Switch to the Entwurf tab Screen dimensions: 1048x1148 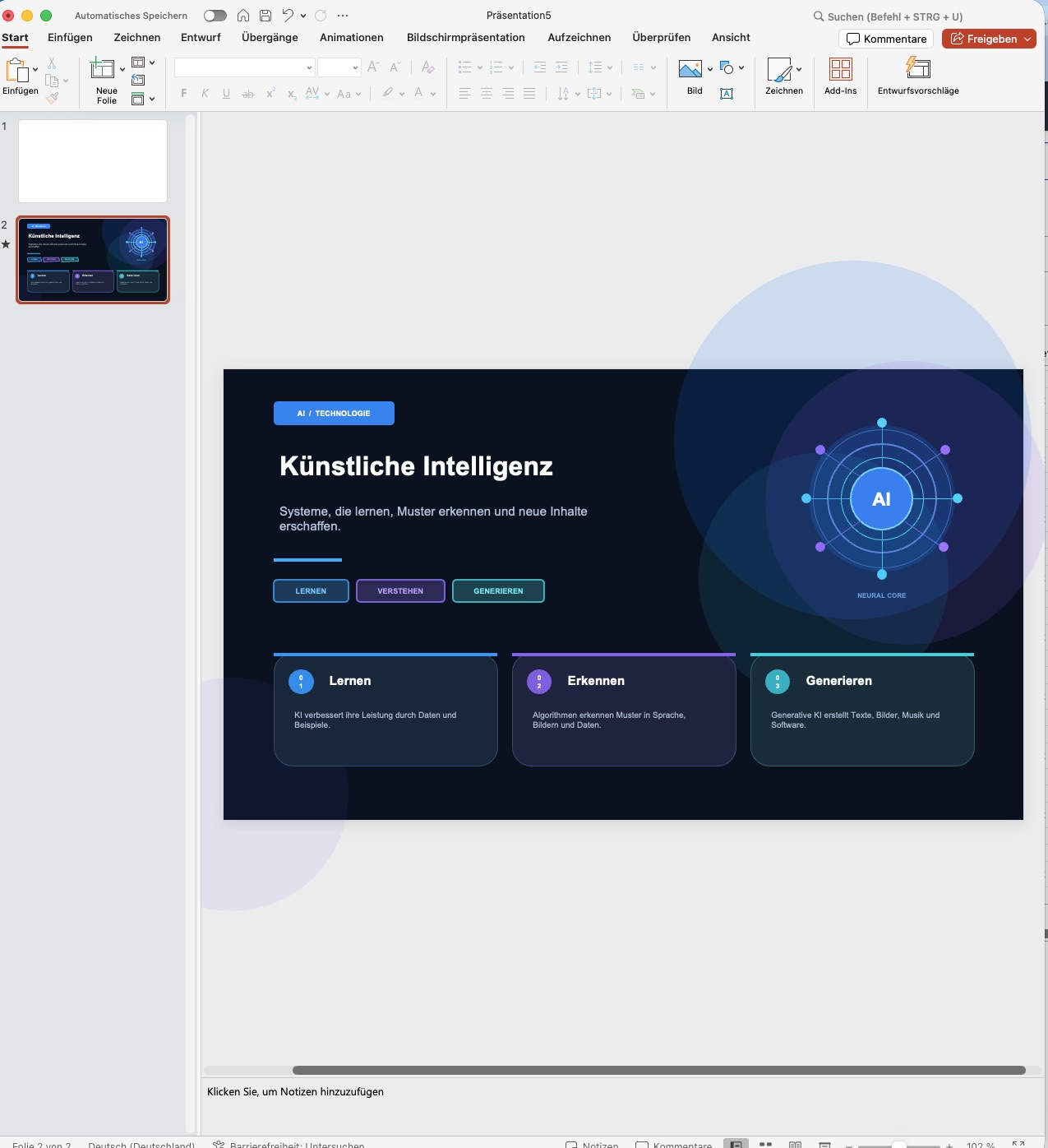tap(201, 38)
